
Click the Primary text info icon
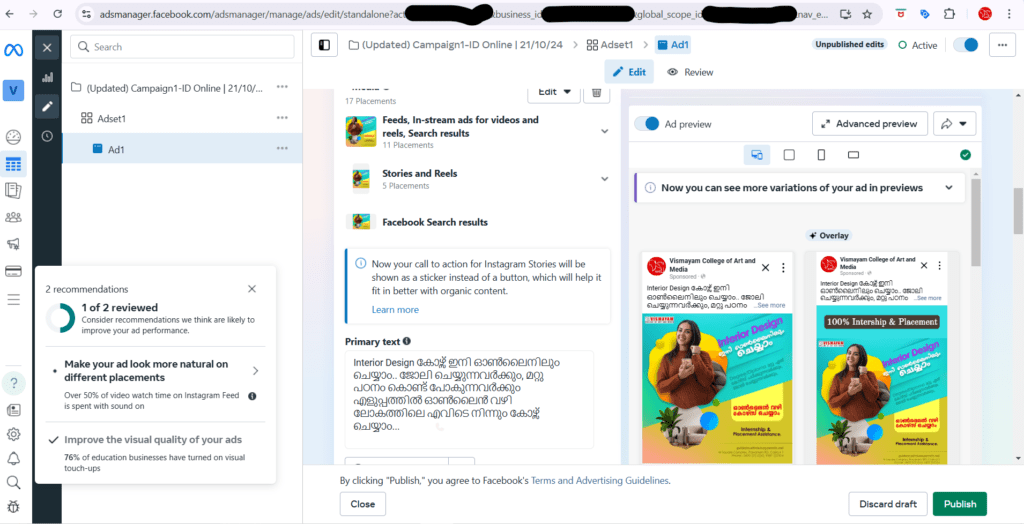point(407,341)
